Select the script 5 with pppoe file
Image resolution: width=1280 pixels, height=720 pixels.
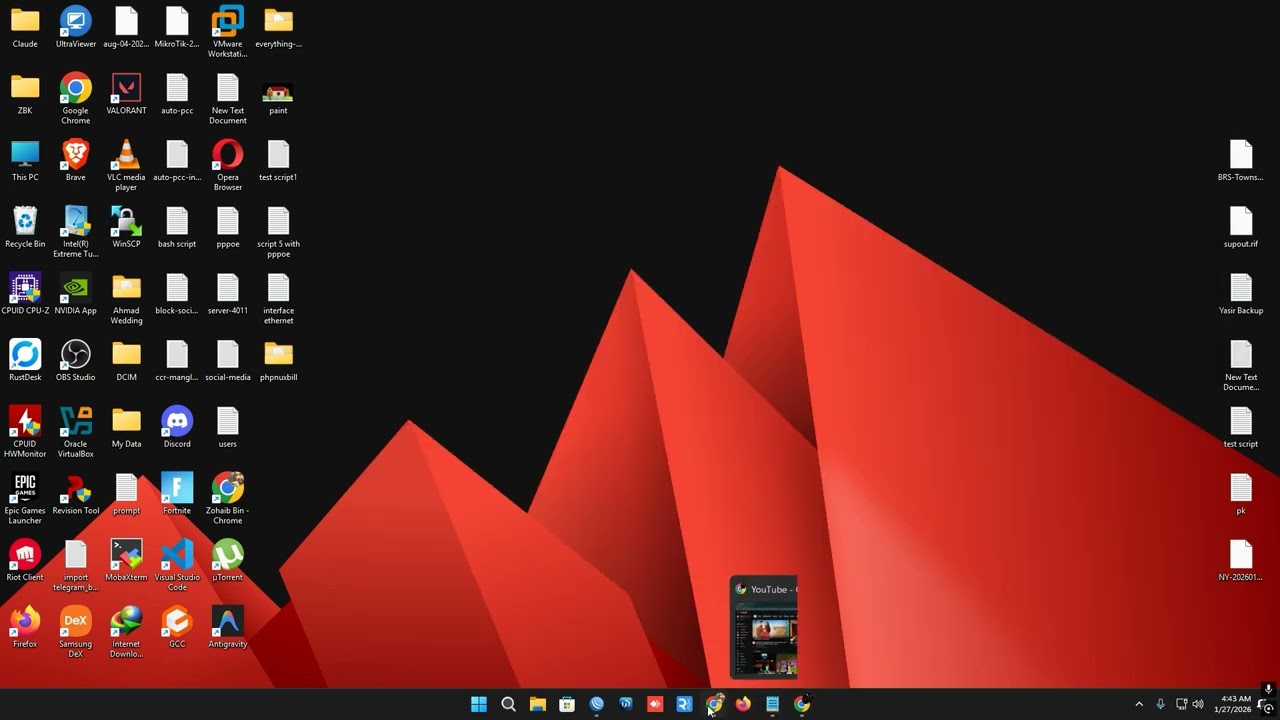click(278, 233)
